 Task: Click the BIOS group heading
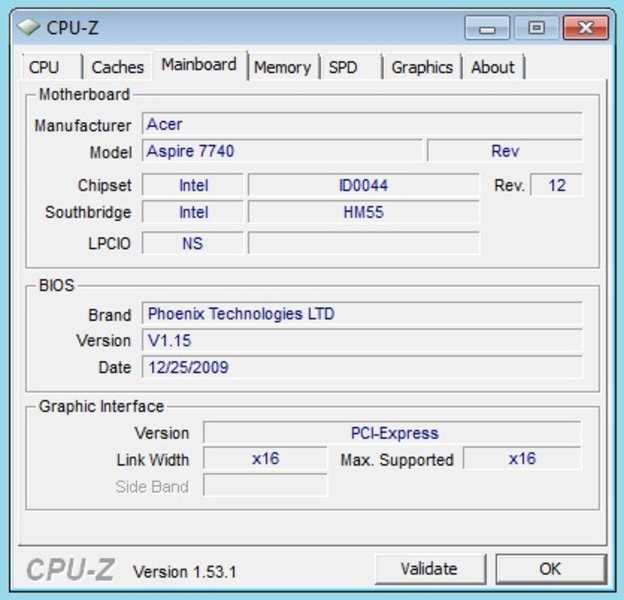point(57,285)
